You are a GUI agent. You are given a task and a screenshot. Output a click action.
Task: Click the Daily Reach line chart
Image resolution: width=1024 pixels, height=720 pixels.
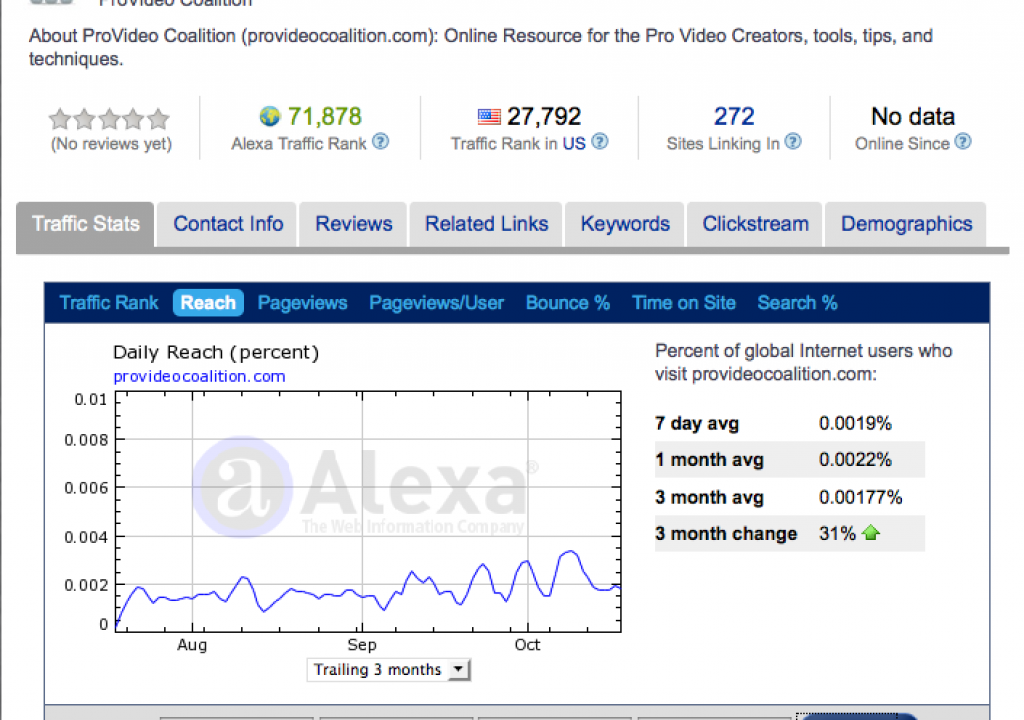click(x=368, y=512)
